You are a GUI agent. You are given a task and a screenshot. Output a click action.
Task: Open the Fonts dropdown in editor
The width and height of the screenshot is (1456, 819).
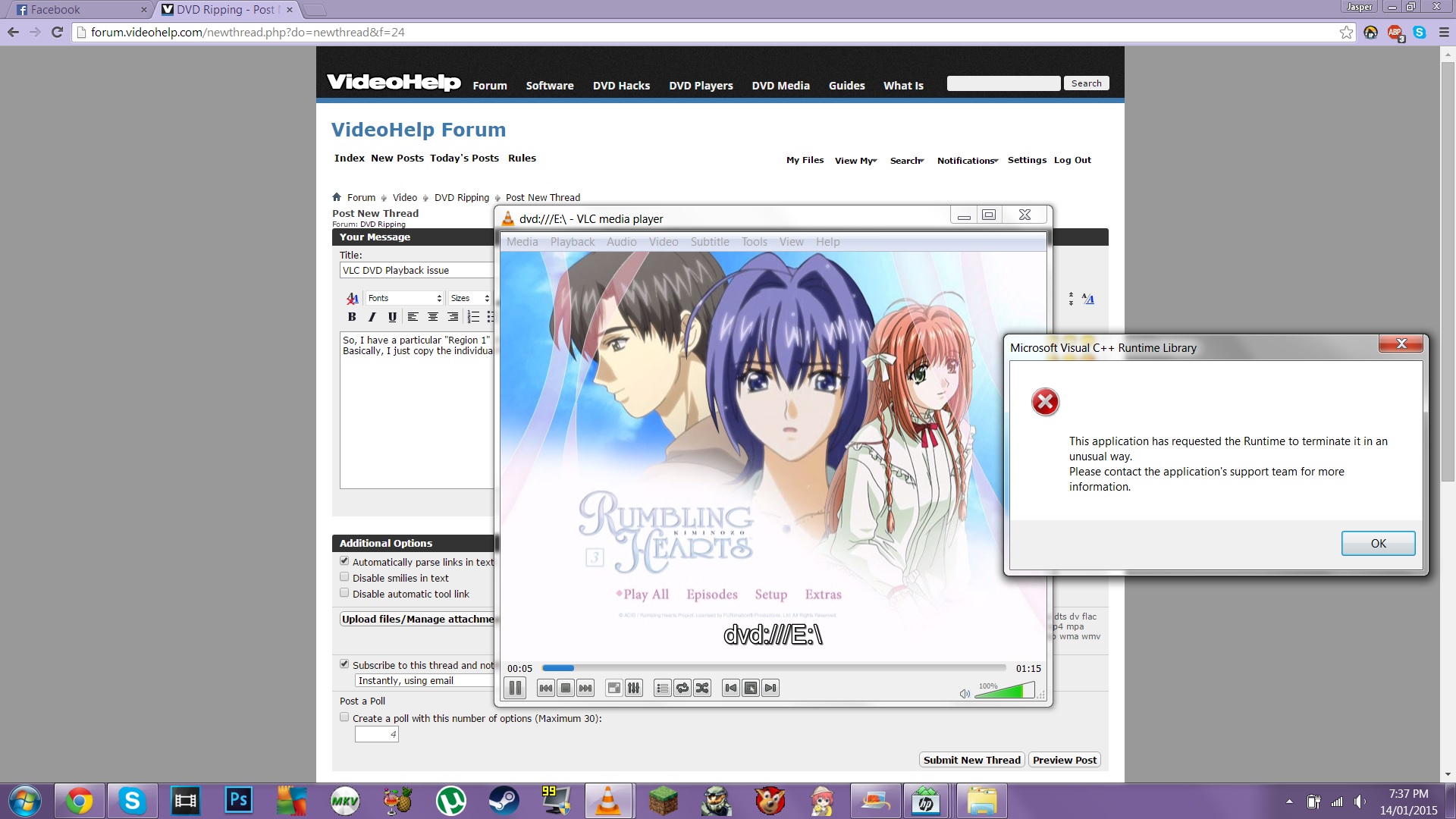click(404, 298)
